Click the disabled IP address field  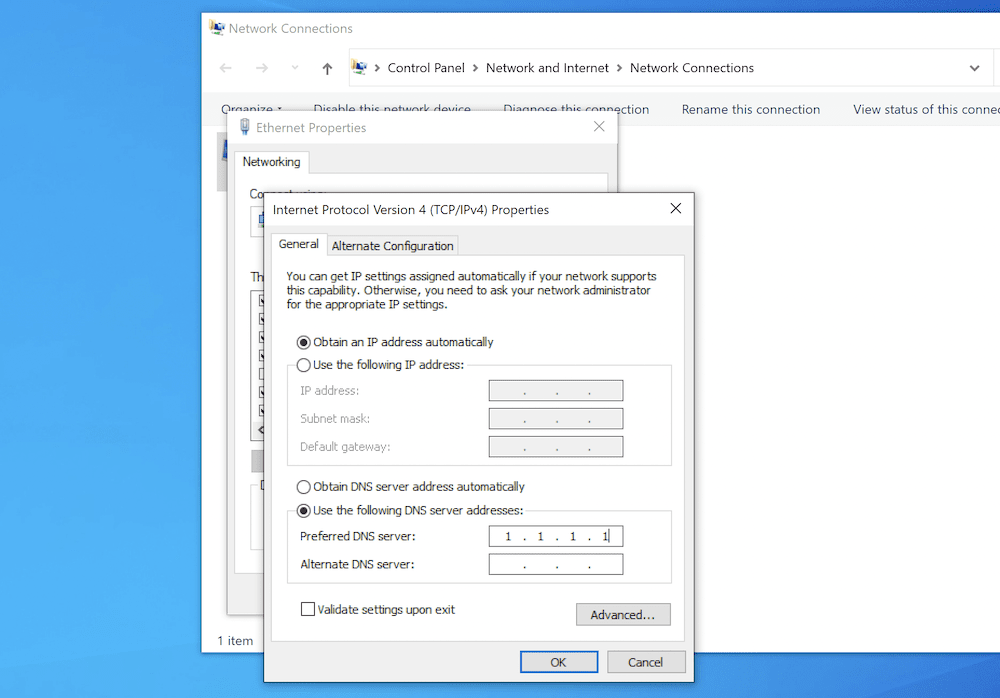tap(555, 390)
